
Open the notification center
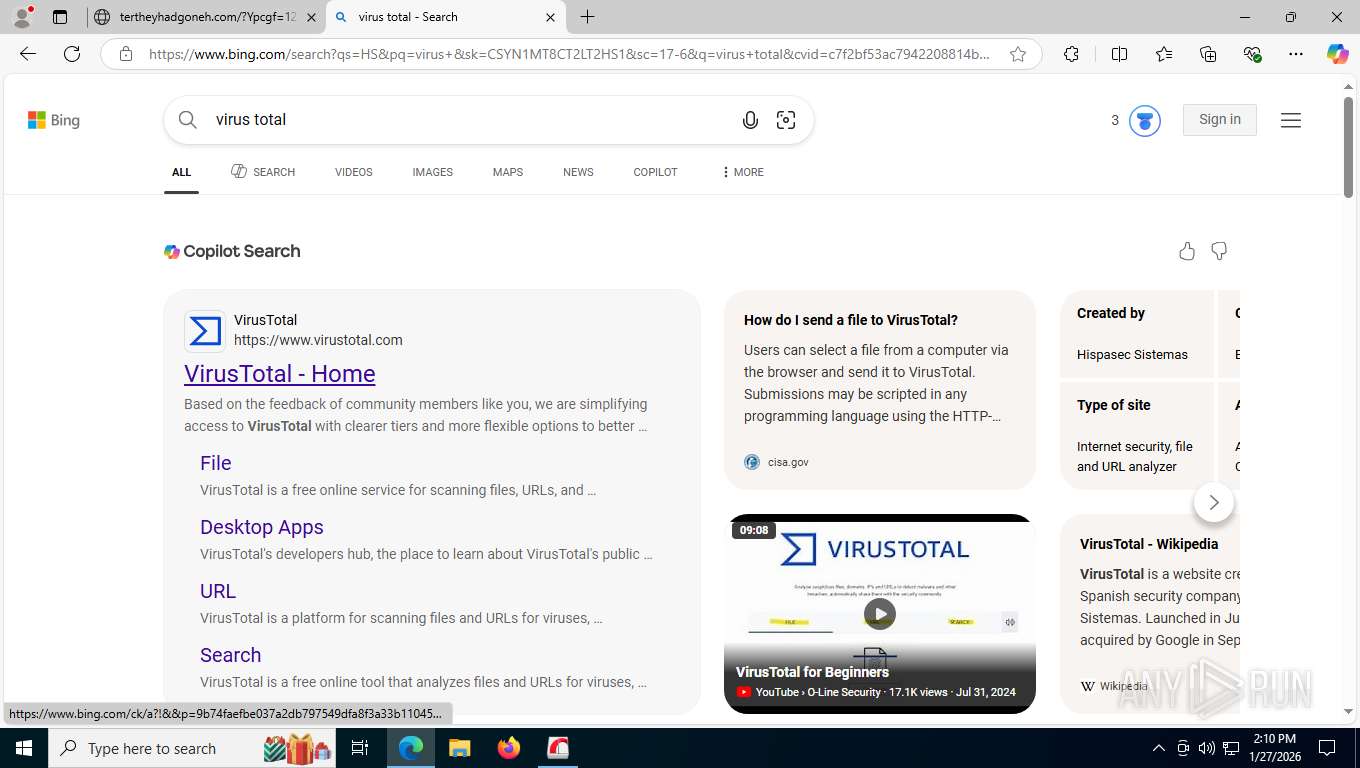coord(1327,748)
